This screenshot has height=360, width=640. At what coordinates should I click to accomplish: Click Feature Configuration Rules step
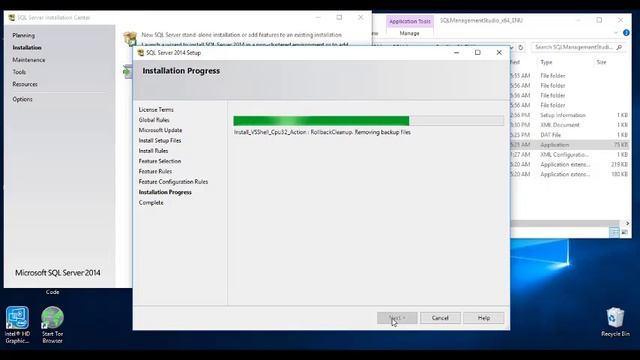click(173, 182)
